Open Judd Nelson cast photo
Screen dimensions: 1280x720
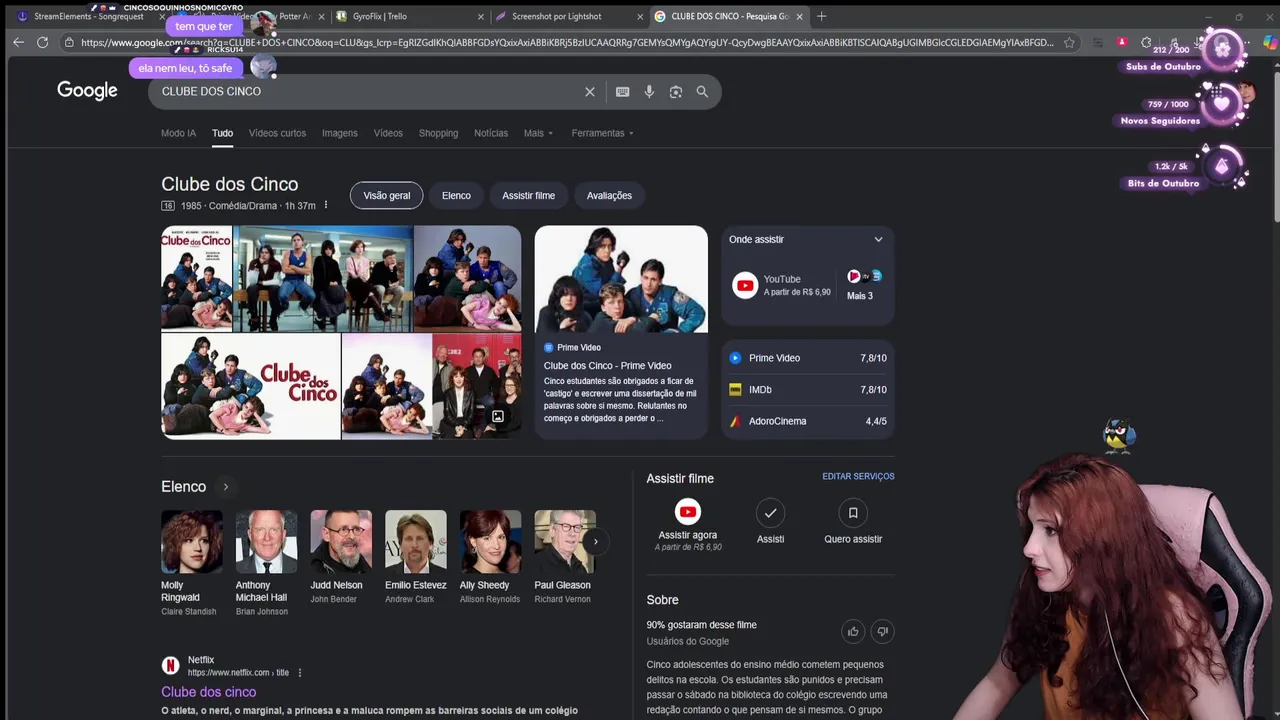[x=341, y=541]
